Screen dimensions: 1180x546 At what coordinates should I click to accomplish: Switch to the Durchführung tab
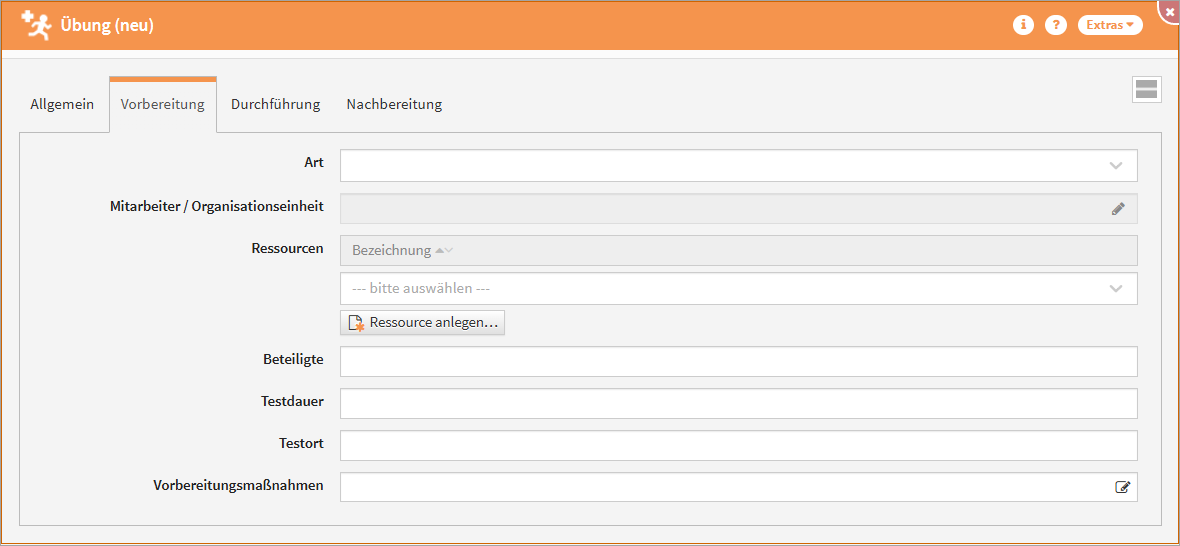pos(275,104)
